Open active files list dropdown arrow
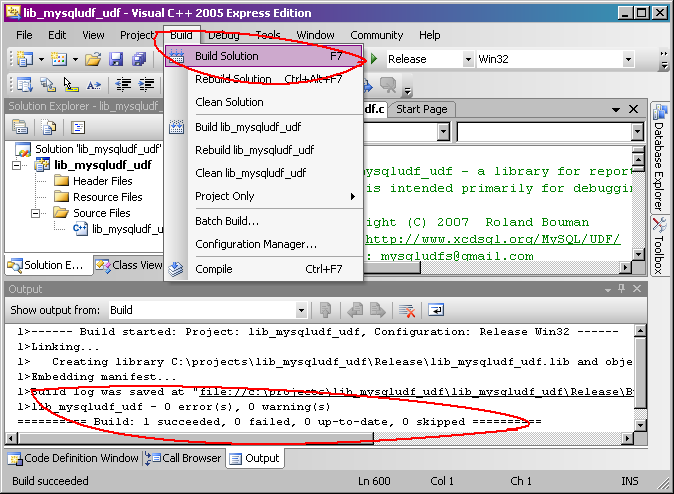The height and width of the screenshot is (494, 674). tap(616, 109)
